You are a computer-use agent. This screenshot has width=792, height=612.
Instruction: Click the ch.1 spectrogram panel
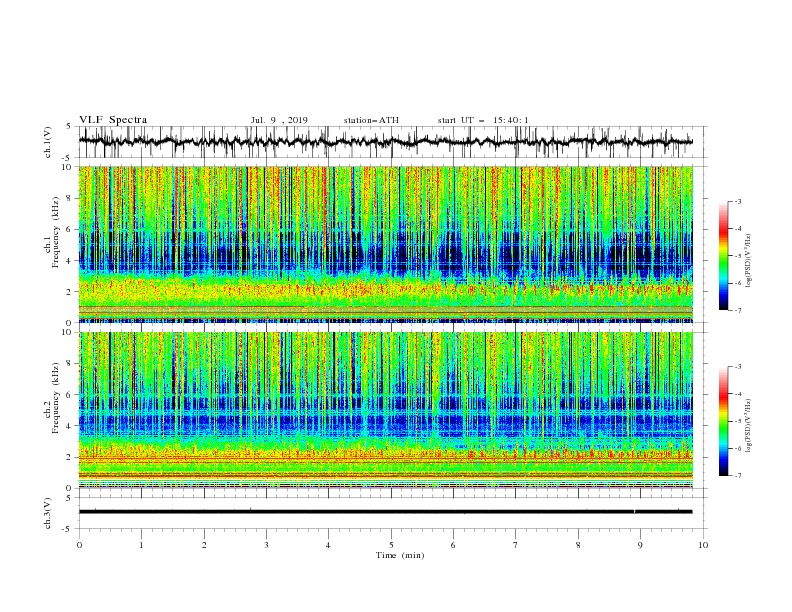(385, 244)
